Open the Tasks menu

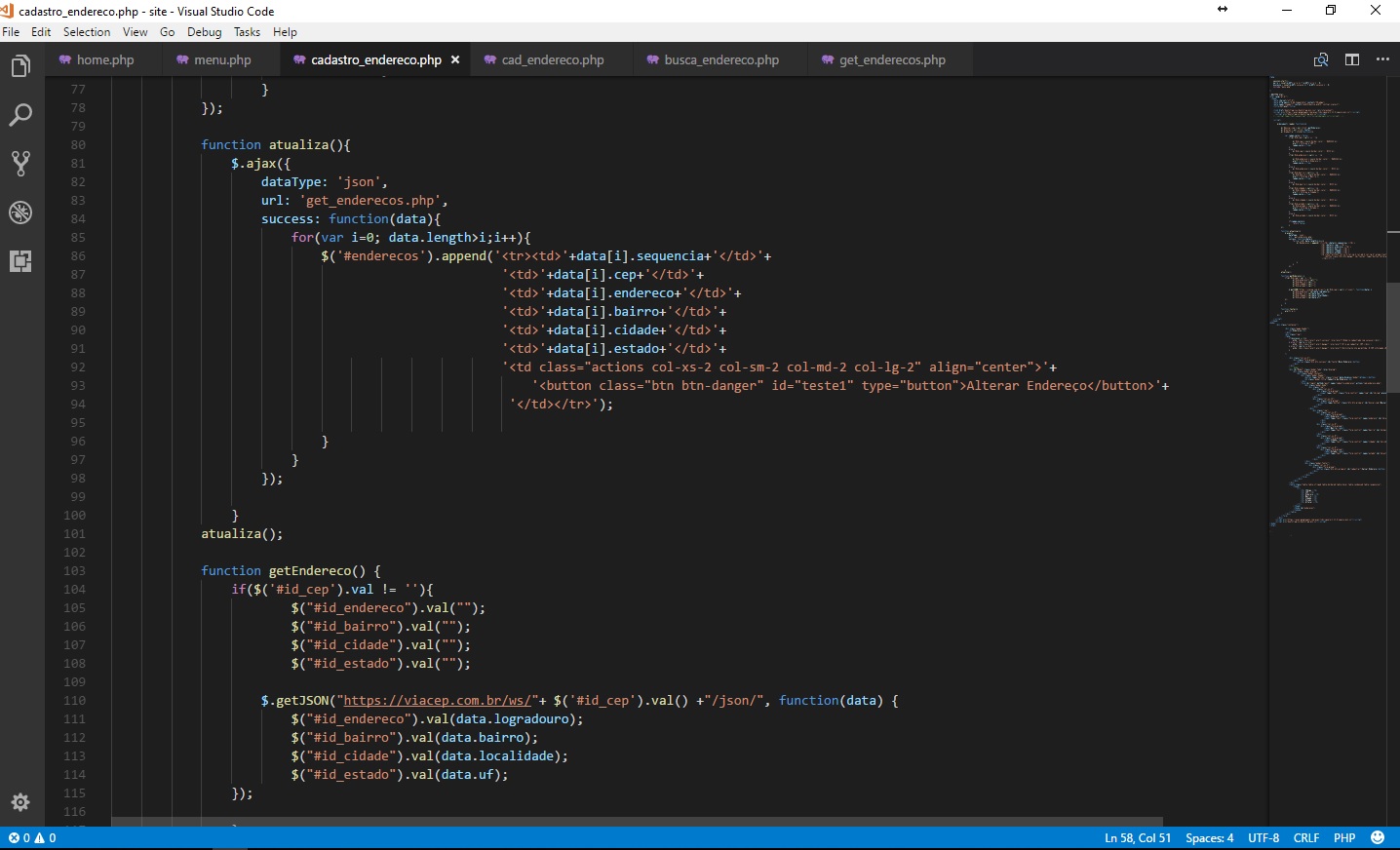(x=248, y=32)
